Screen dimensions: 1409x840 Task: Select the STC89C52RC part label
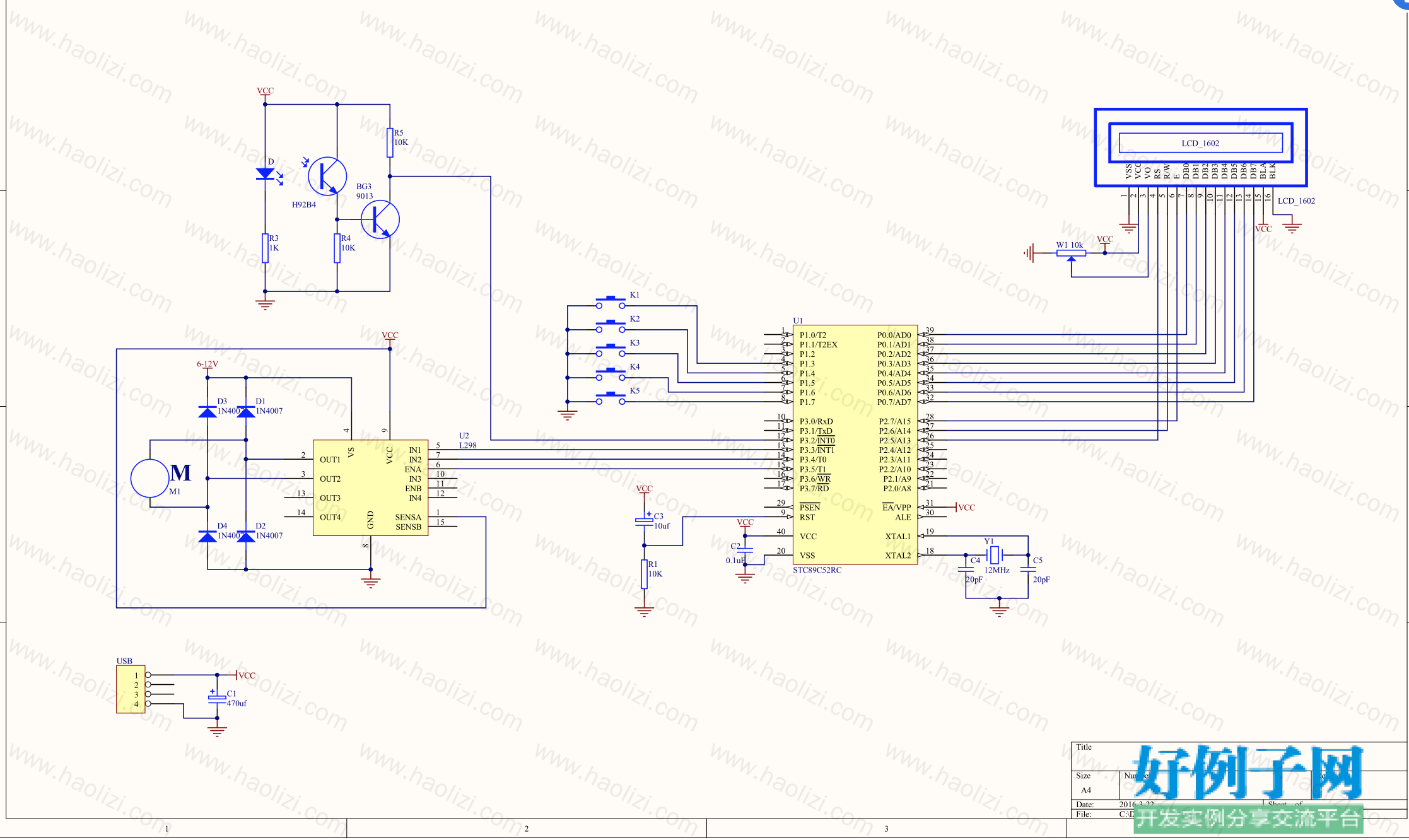pyautogui.click(x=817, y=570)
